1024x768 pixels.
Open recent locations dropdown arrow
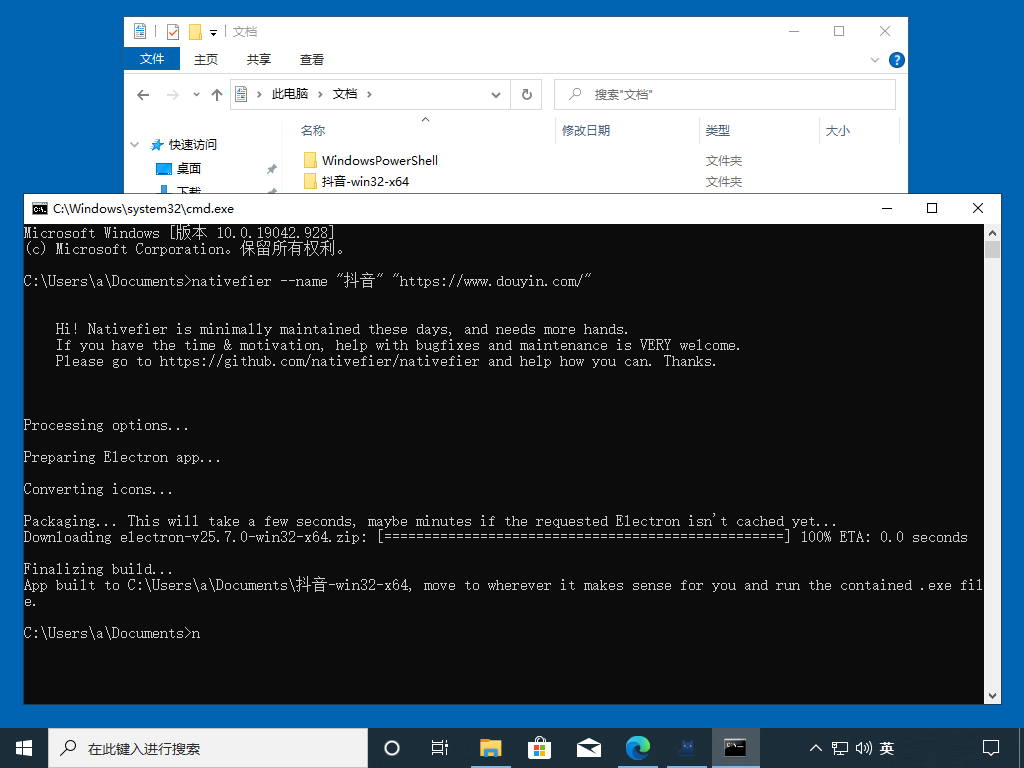click(x=196, y=95)
